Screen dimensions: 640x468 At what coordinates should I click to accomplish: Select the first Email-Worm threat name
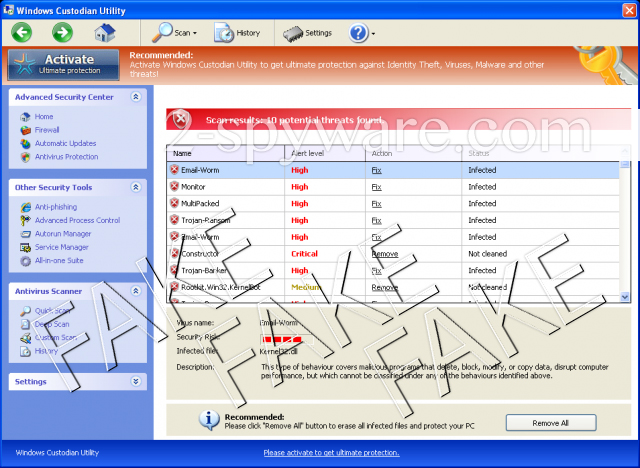[200, 170]
